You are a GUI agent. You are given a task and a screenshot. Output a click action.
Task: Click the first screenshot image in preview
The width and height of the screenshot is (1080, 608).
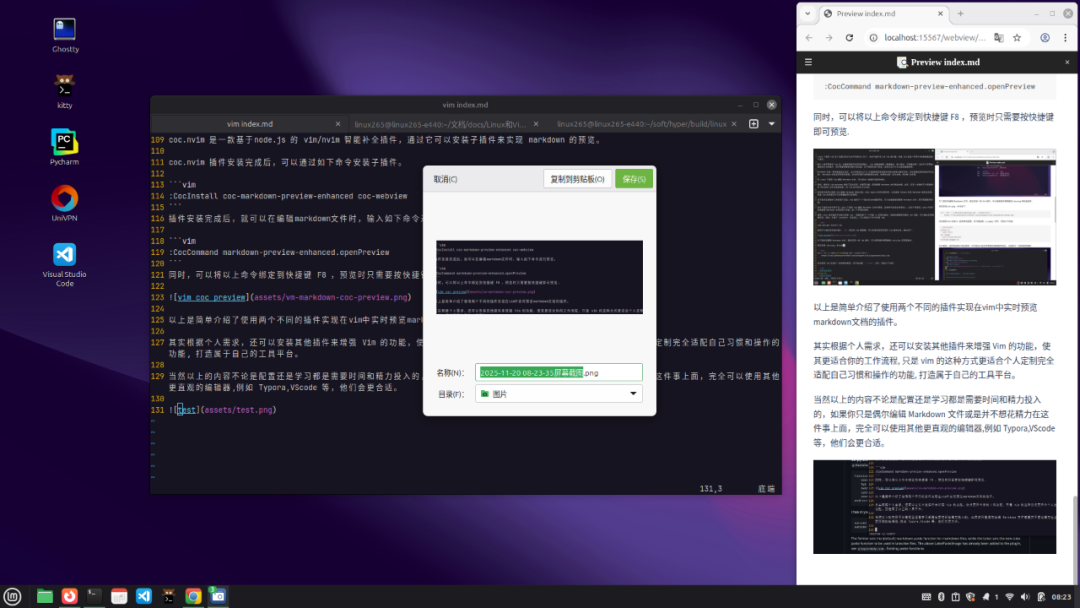tap(935, 217)
